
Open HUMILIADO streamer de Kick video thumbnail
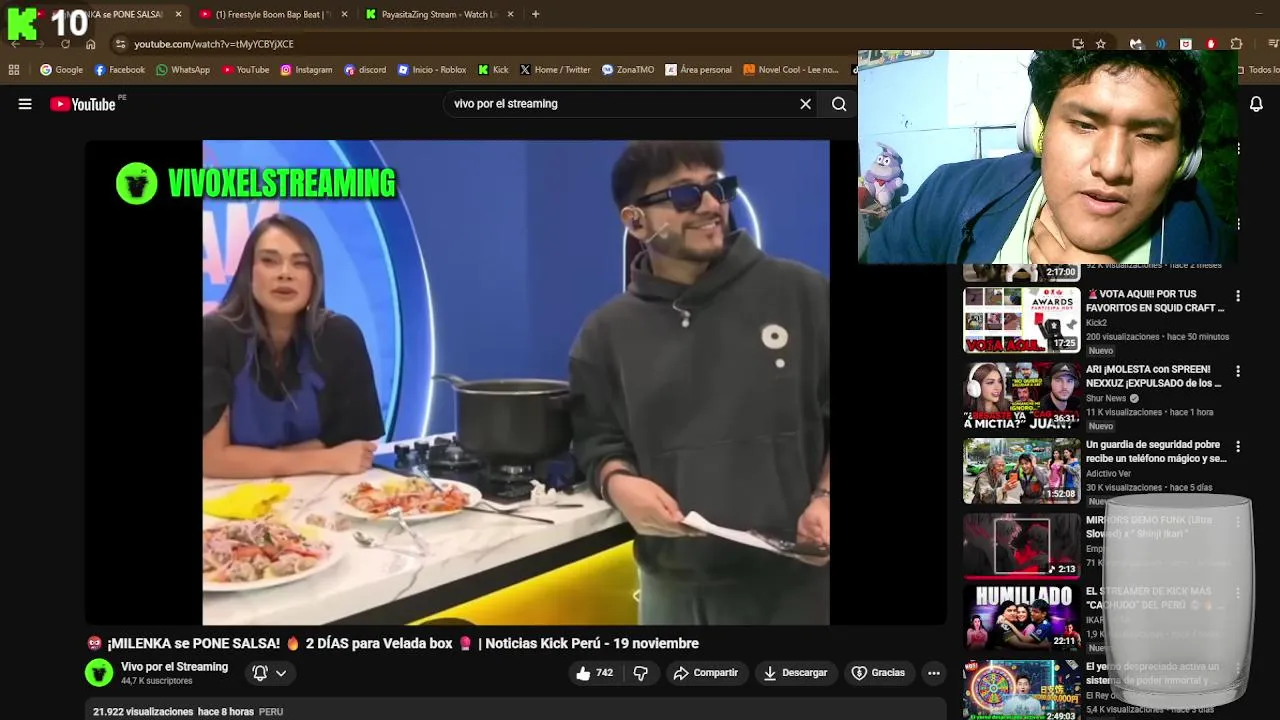click(x=1021, y=617)
